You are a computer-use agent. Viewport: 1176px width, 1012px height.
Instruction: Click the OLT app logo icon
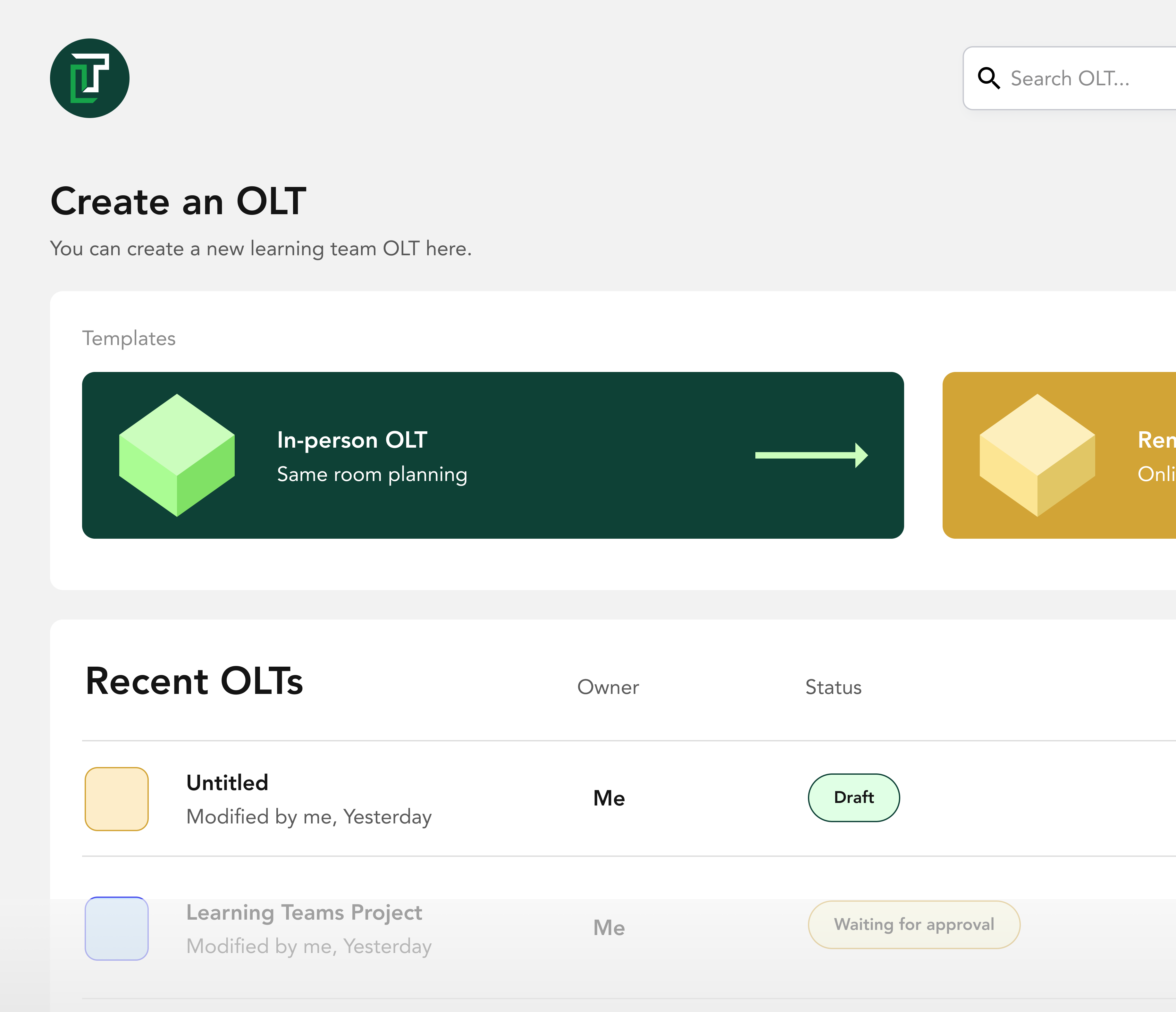[90, 79]
